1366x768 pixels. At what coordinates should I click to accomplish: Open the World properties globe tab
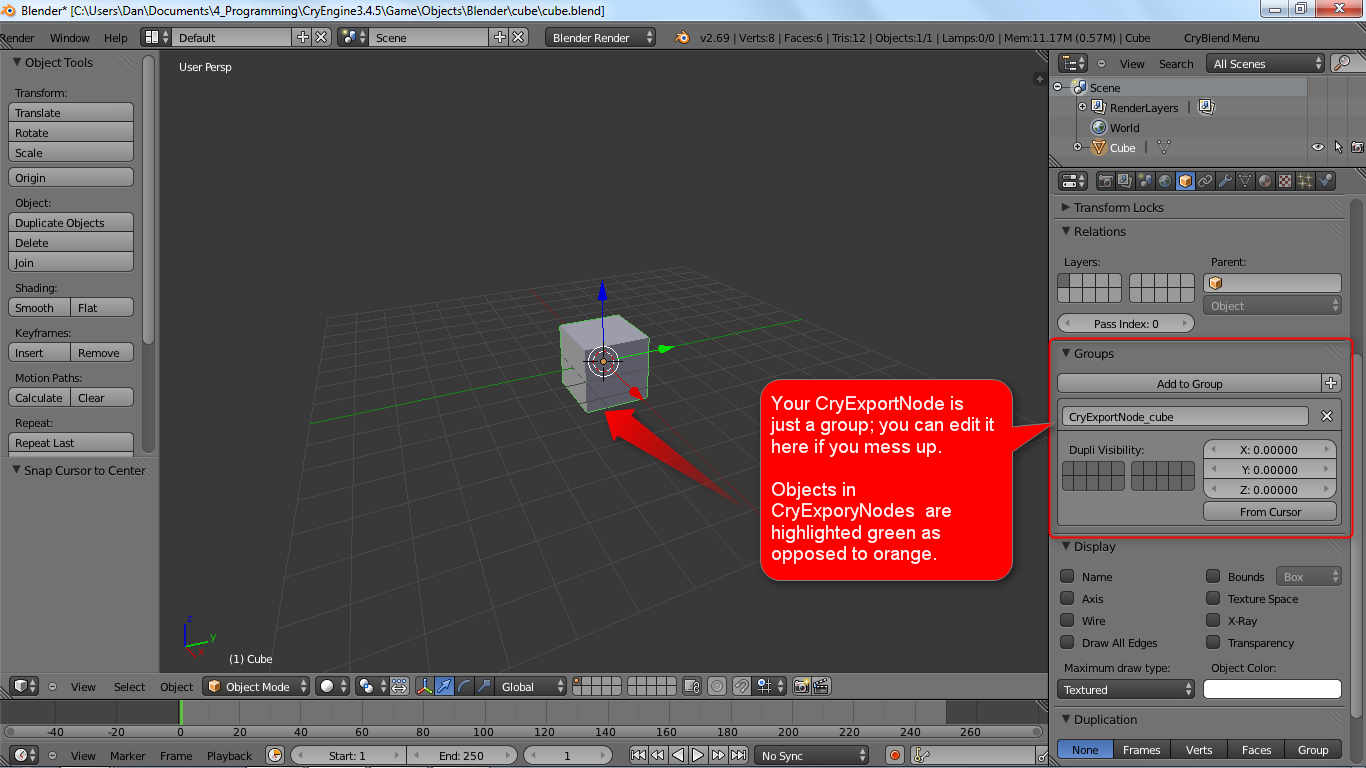pos(1165,181)
